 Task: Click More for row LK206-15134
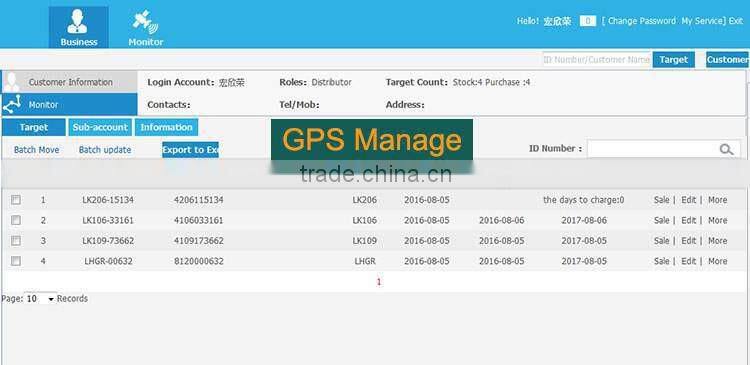(717, 200)
